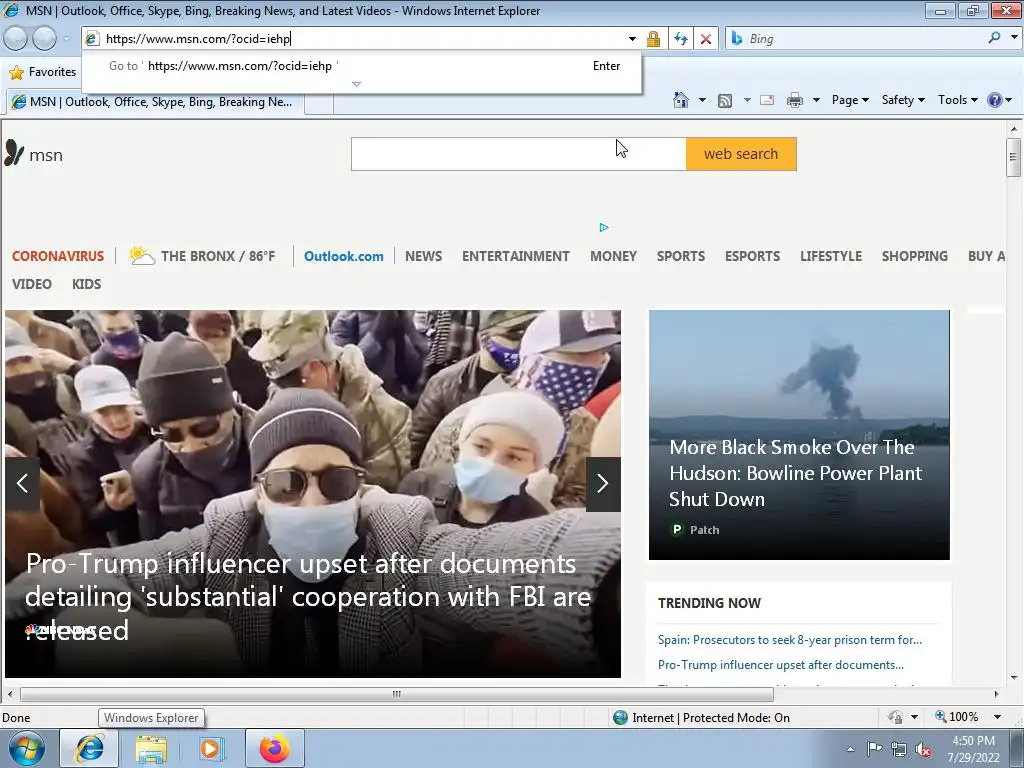Click the RSS Feeds toolbar icon
Screen dimensions: 1024x768
(x=725, y=101)
